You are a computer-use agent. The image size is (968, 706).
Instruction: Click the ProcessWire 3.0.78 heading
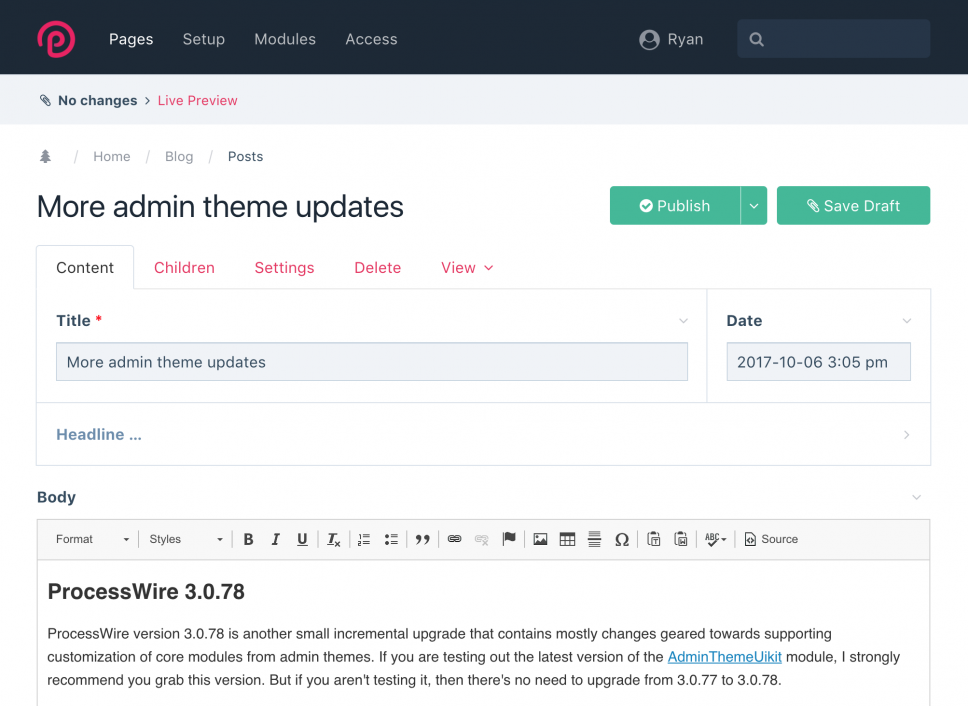[146, 592]
